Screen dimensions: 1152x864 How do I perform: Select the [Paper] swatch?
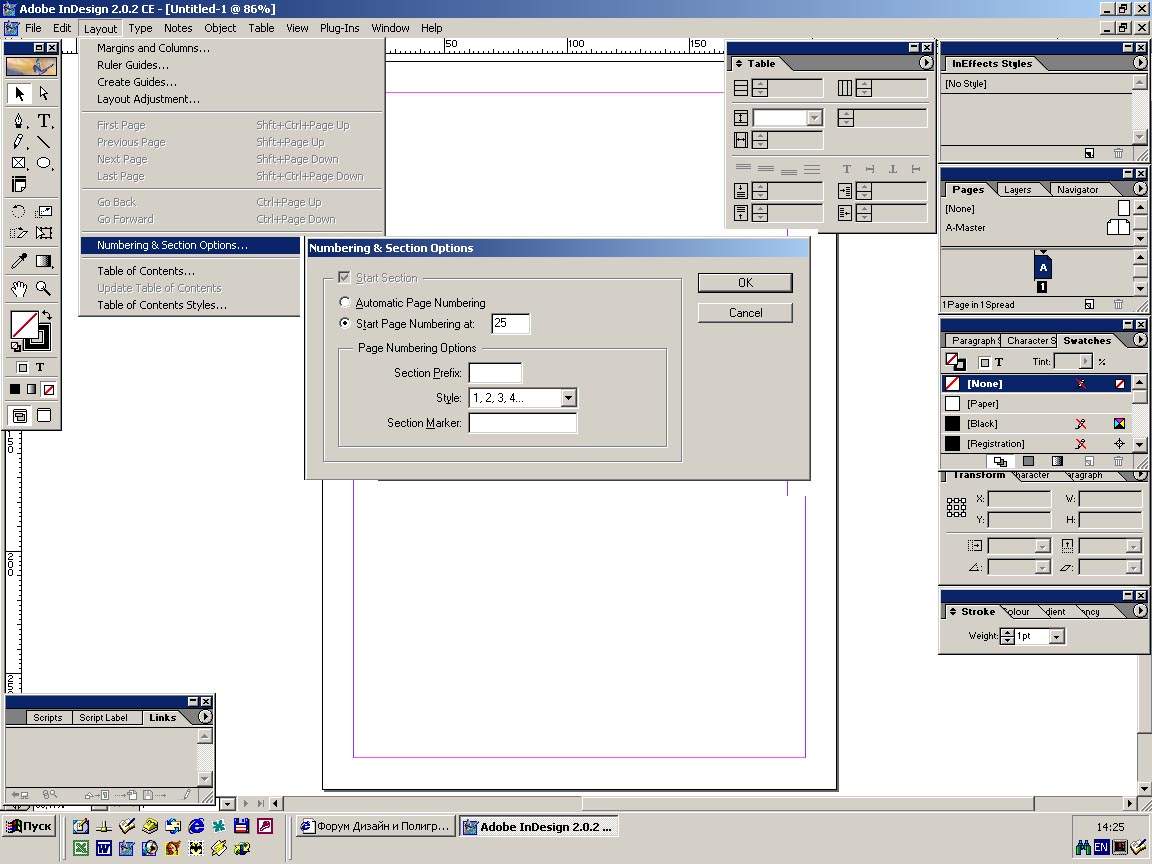1037,403
